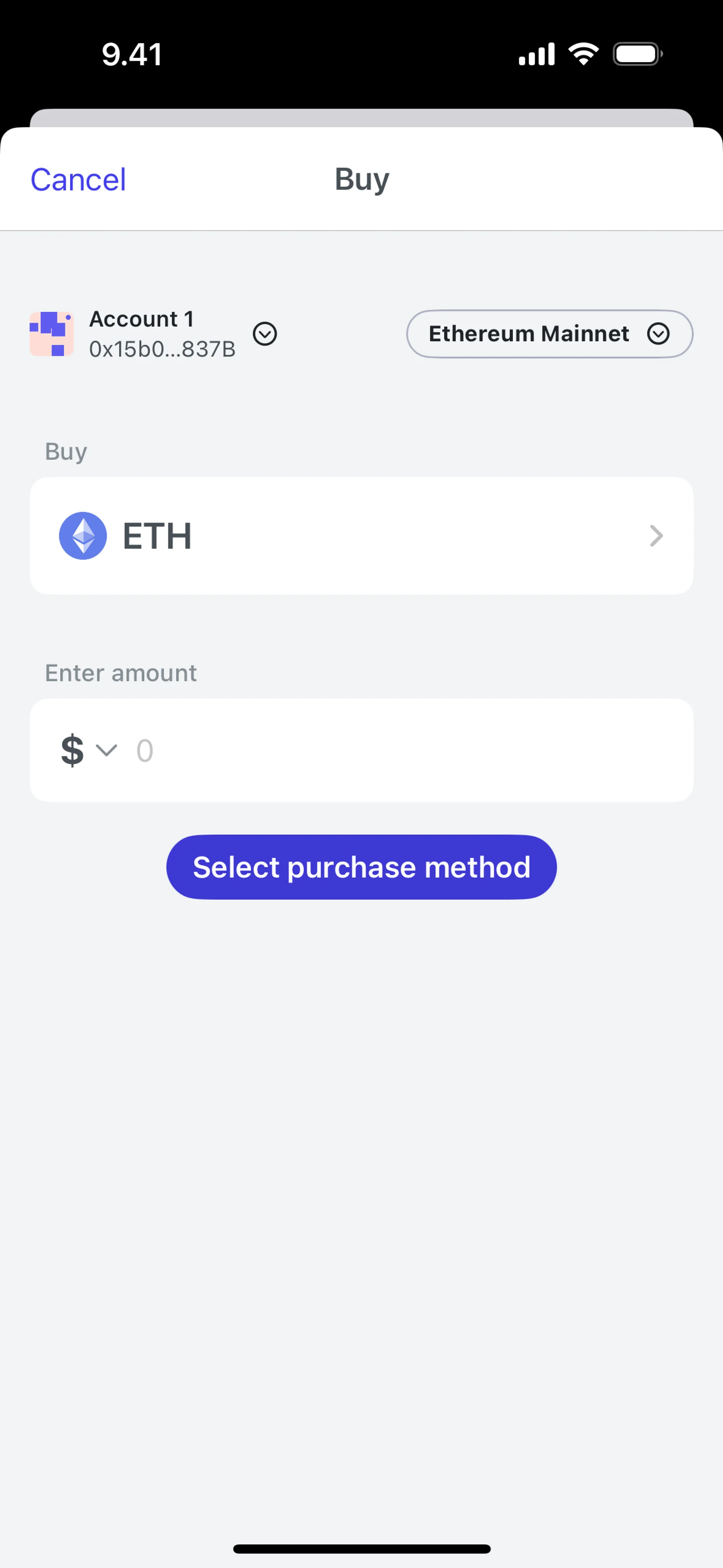The image size is (723, 1568).
Task: Tap the cellular signal bars icon
Action: tap(536, 54)
